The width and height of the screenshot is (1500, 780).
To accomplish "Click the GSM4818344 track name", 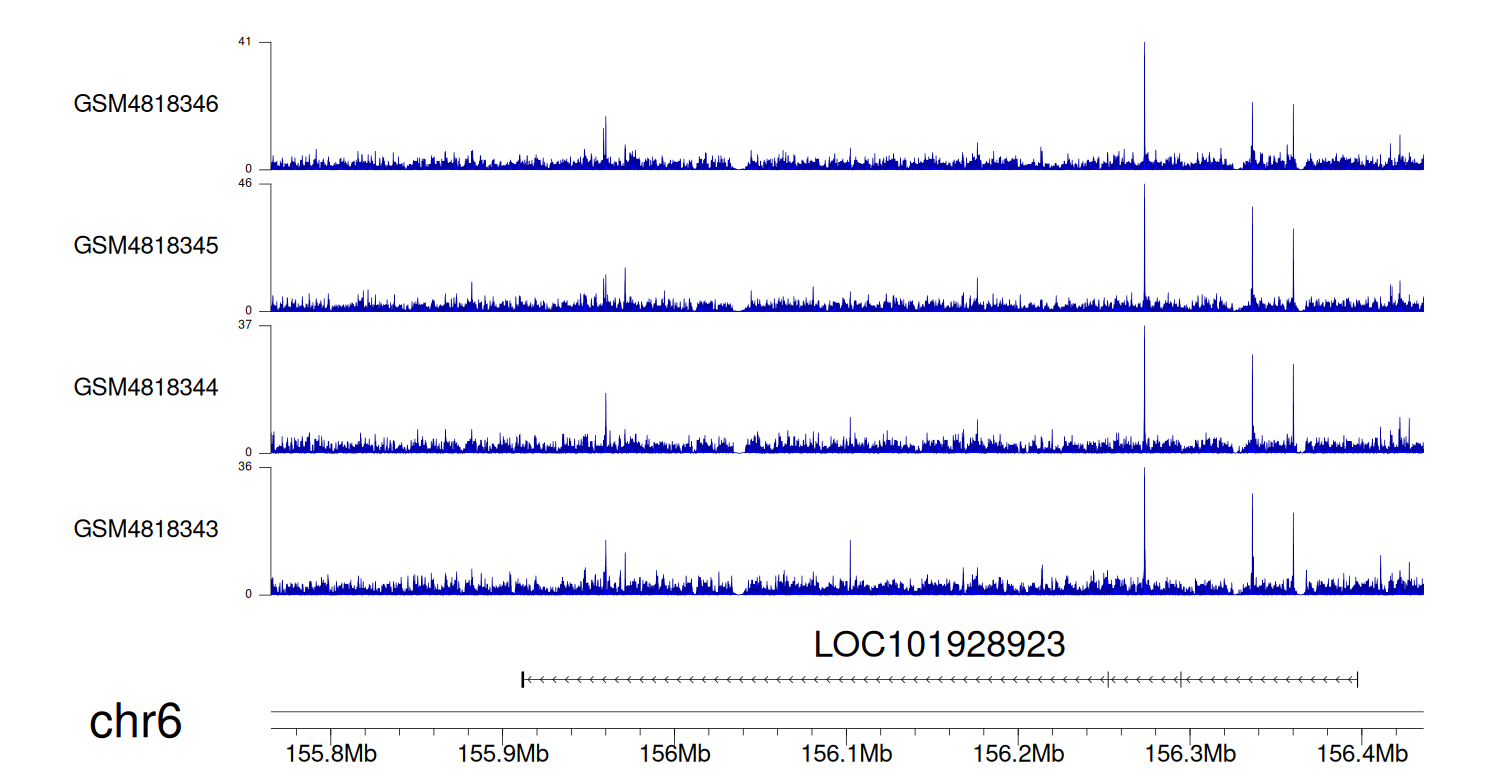I will [x=146, y=386].
